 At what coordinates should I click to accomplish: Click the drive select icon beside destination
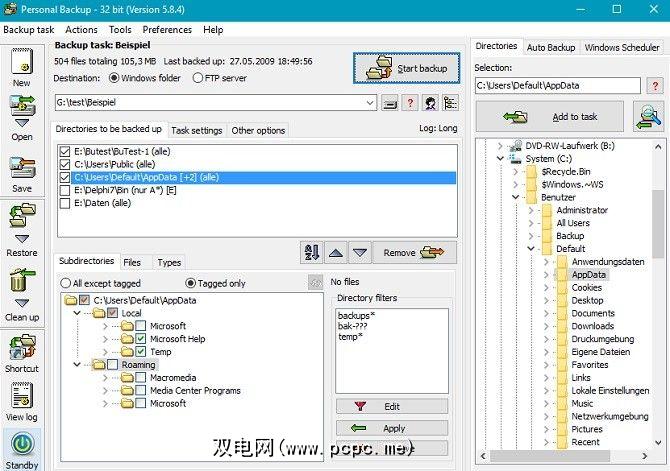[x=389, y=103]
